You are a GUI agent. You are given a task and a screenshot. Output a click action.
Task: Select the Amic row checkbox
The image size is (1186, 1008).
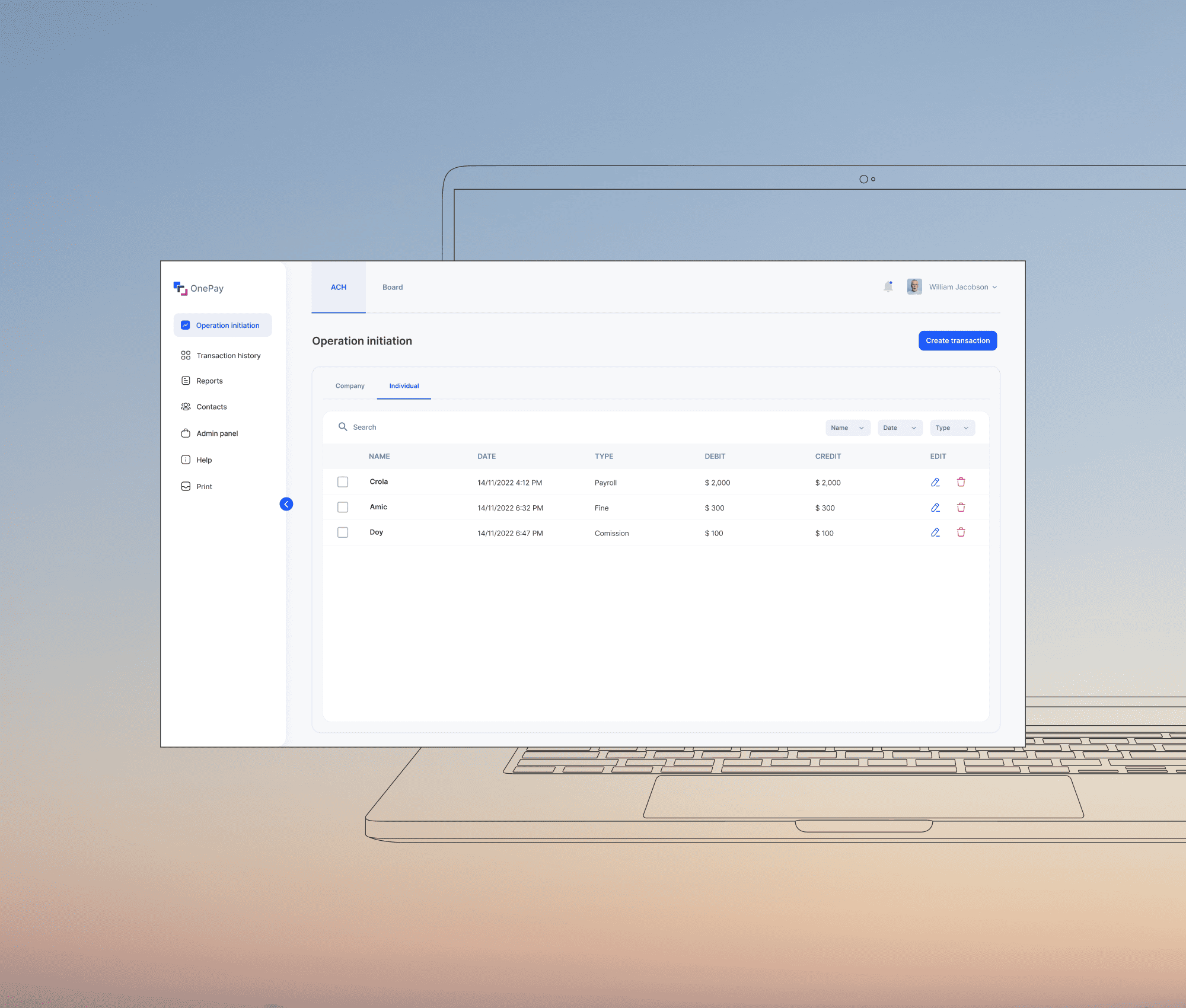(x=343, y=508)
